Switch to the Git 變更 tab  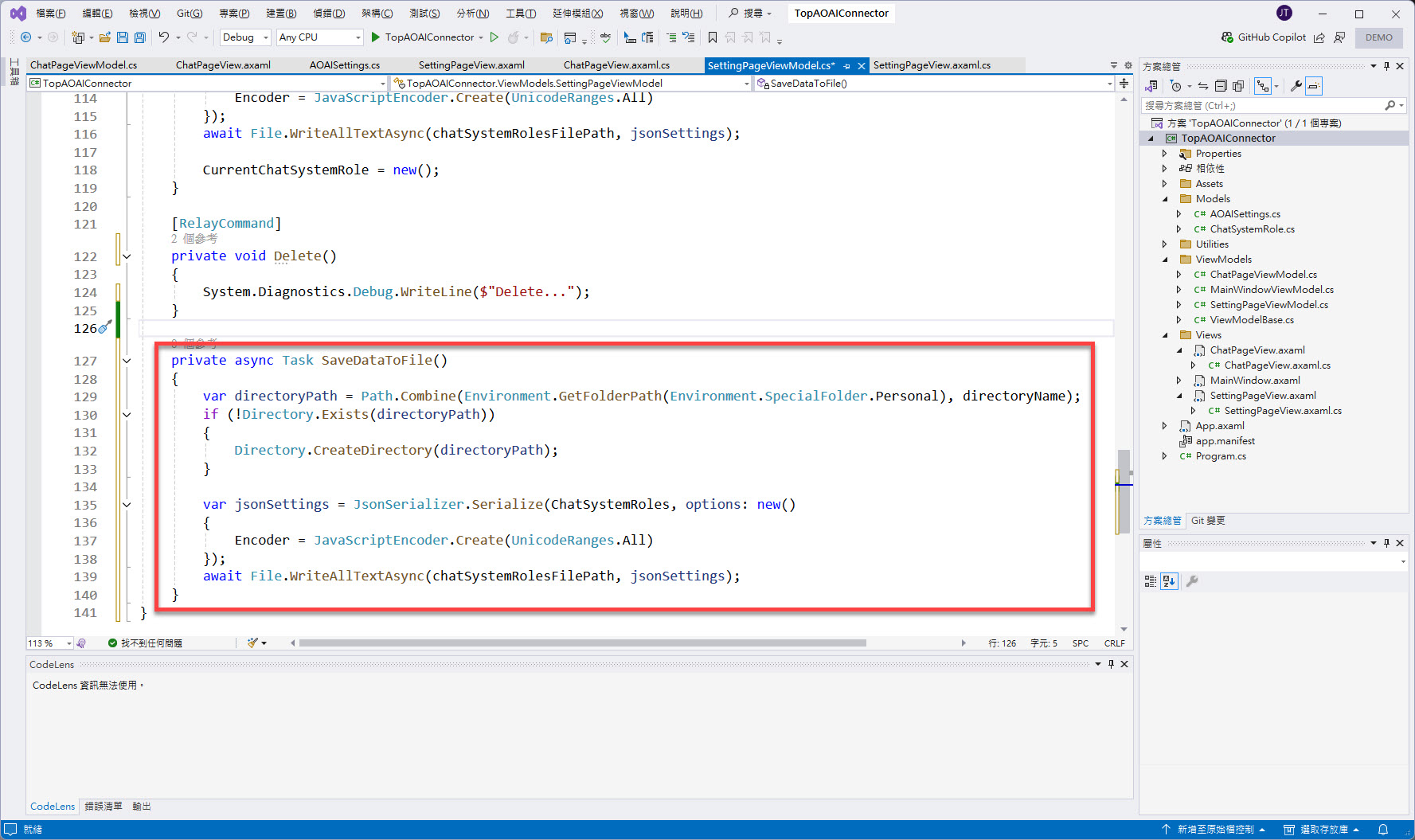(1208, 521)
